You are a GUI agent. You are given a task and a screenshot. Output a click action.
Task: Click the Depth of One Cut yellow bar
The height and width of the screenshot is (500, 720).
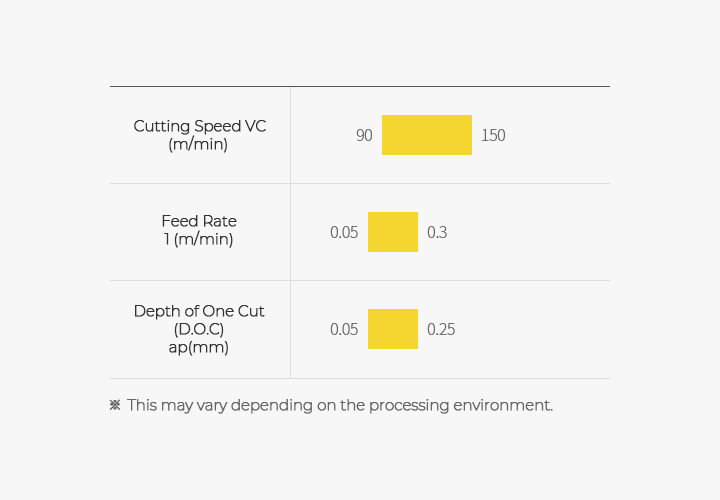tap(393, 329)
